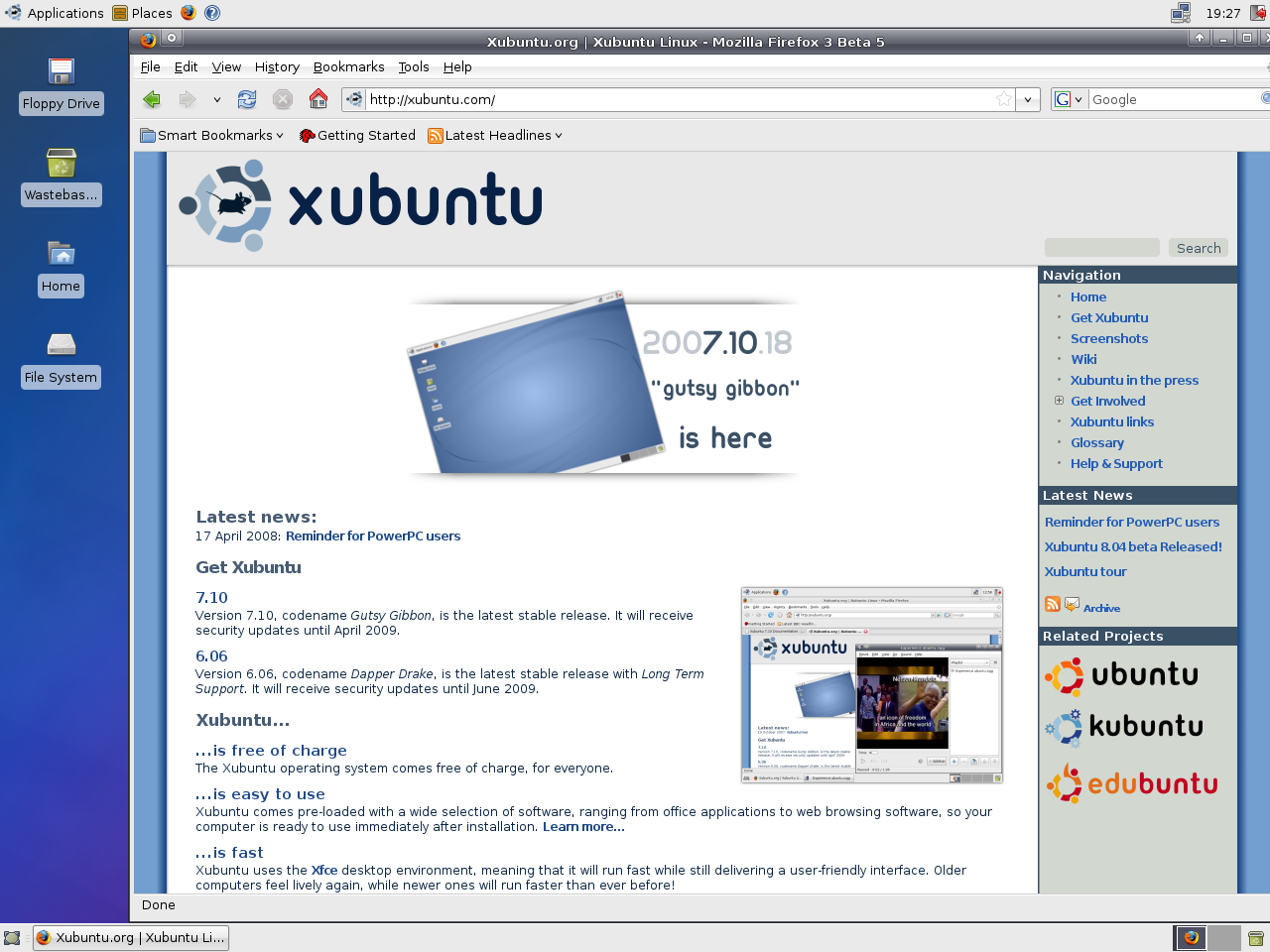Click the orange RSS Archive feed icon

[1051, 603]
